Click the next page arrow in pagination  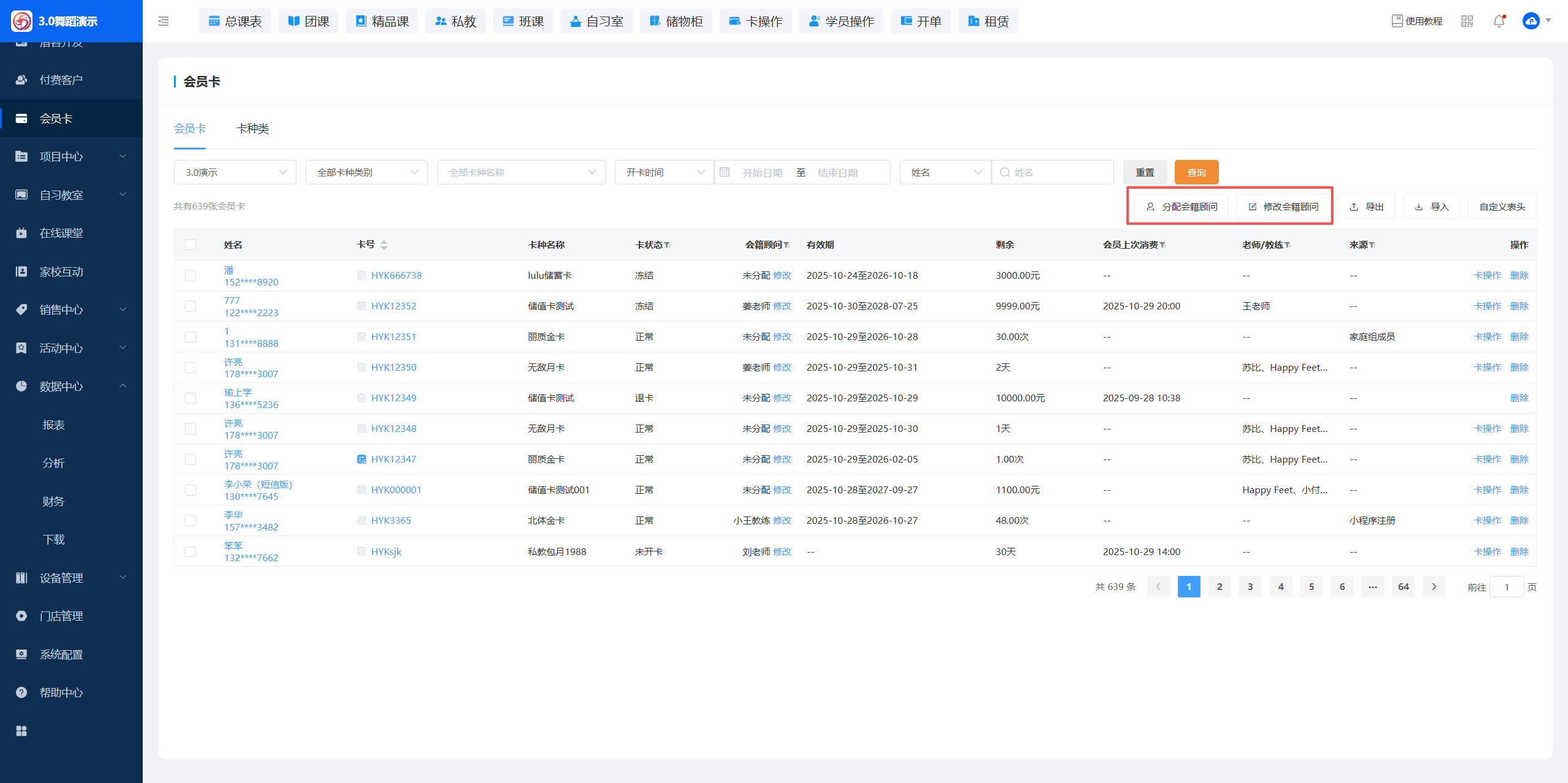(1434, 587)
